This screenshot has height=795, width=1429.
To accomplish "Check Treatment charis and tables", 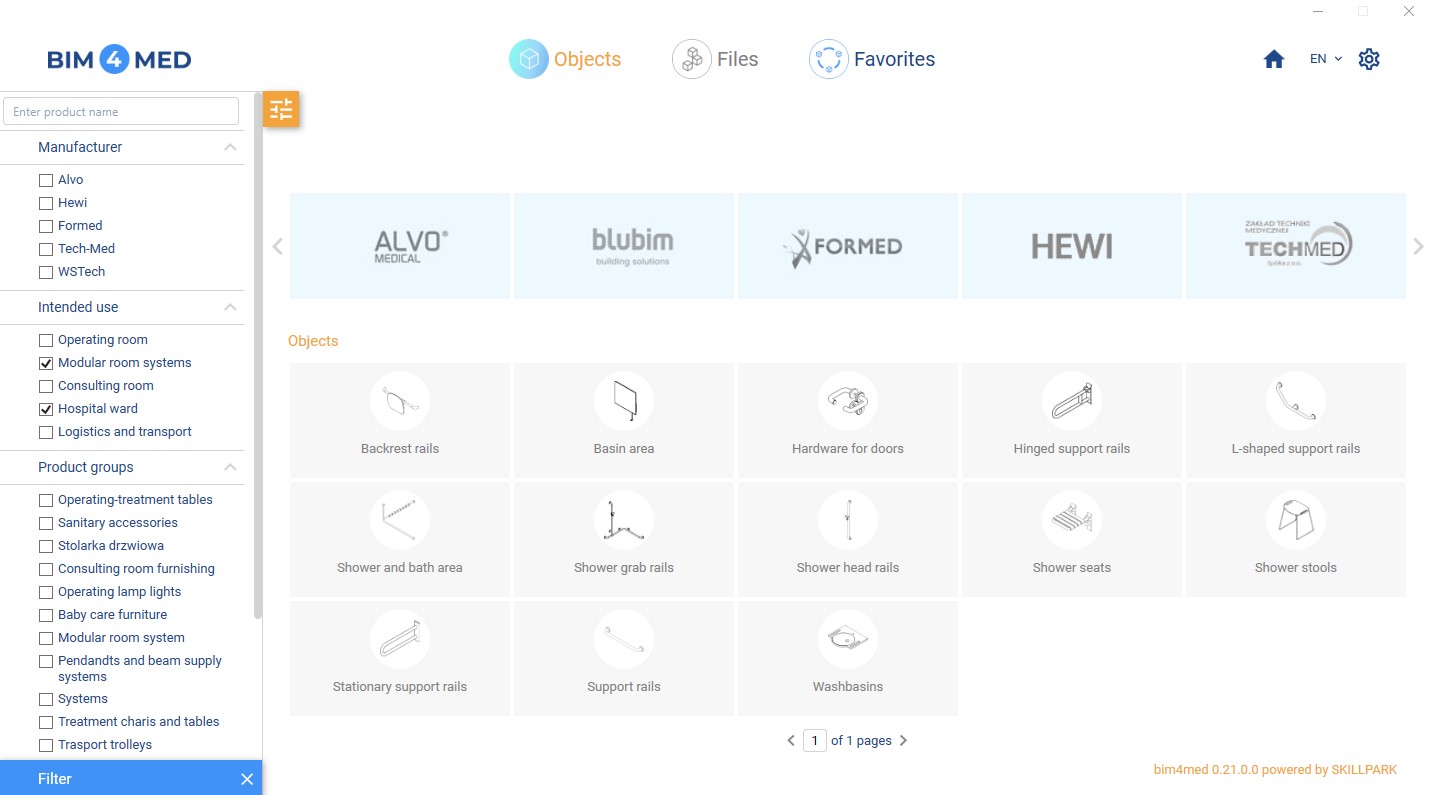I will [x=45, y=722].
